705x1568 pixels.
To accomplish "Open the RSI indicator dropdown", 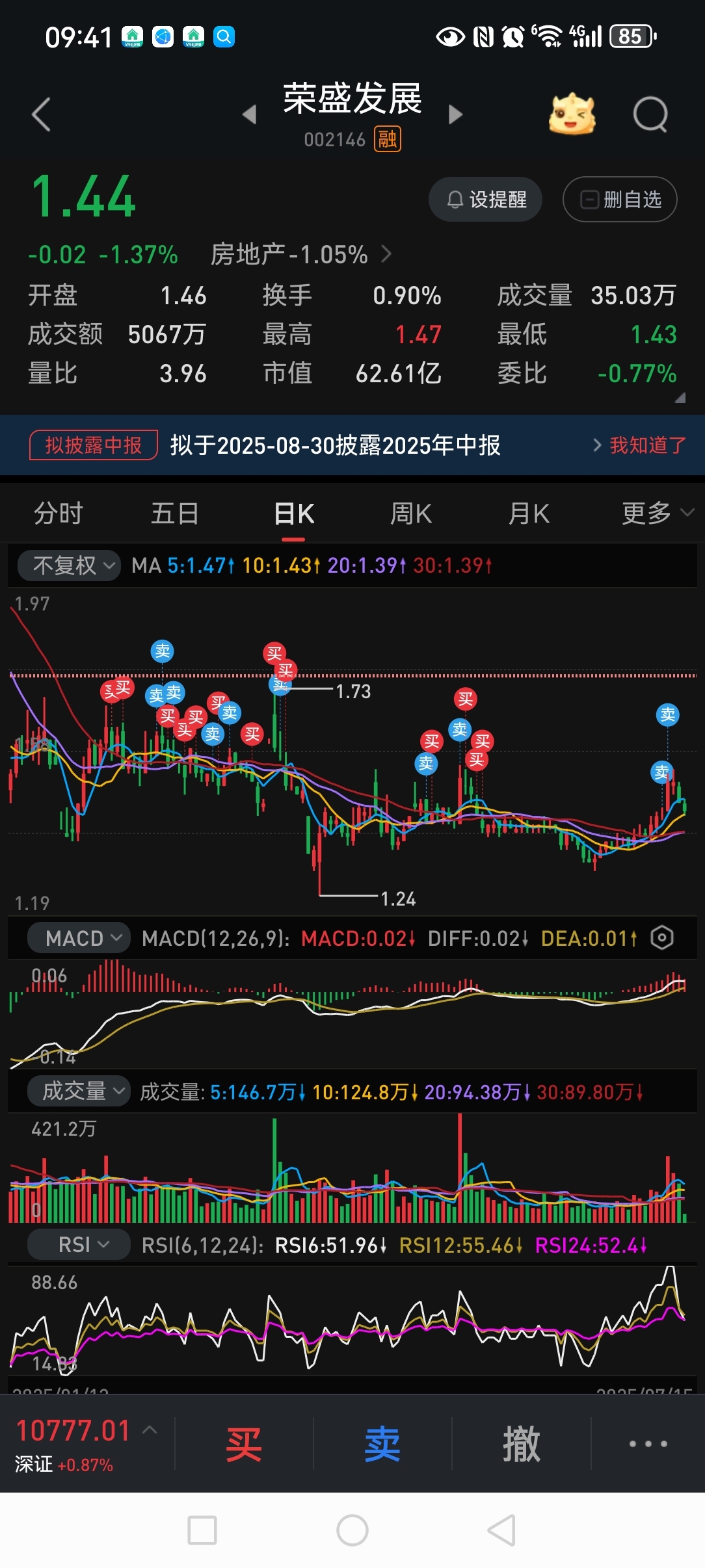I will [x=79, y=1245].
